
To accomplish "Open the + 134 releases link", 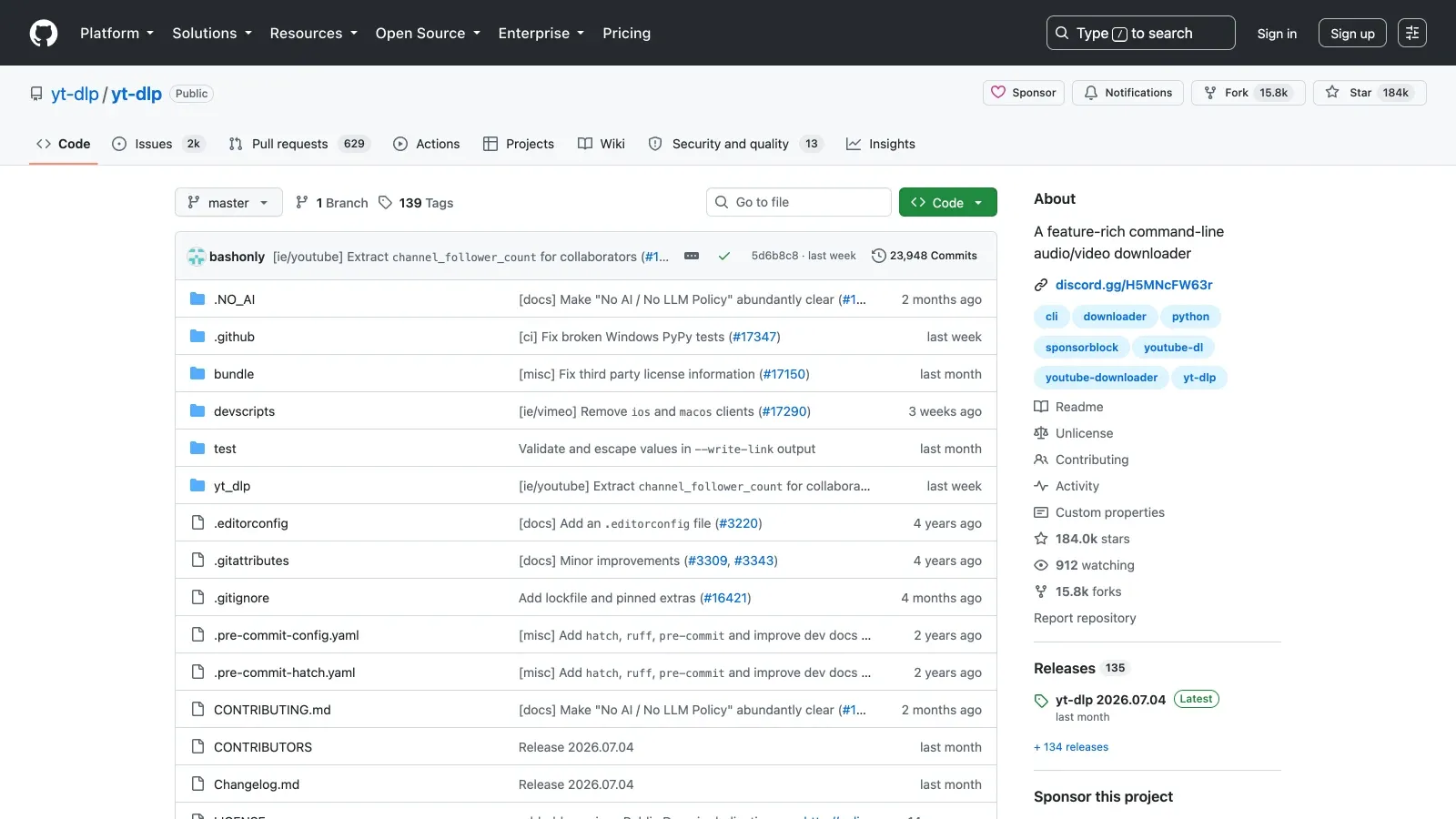I will pyautogui.click(x=1071, y=747).
